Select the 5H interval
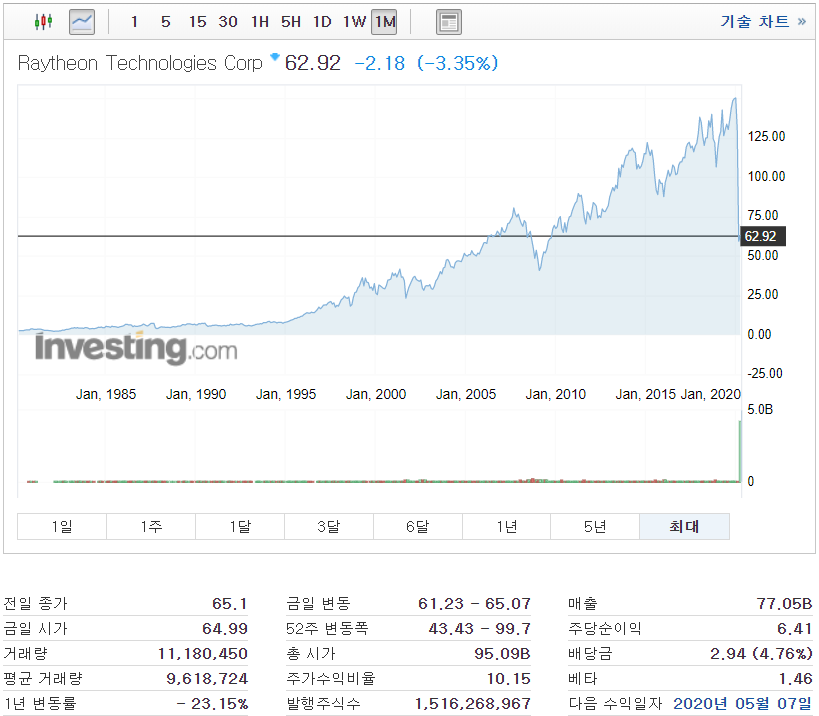The image size is (819, 716). click(291, 22)
